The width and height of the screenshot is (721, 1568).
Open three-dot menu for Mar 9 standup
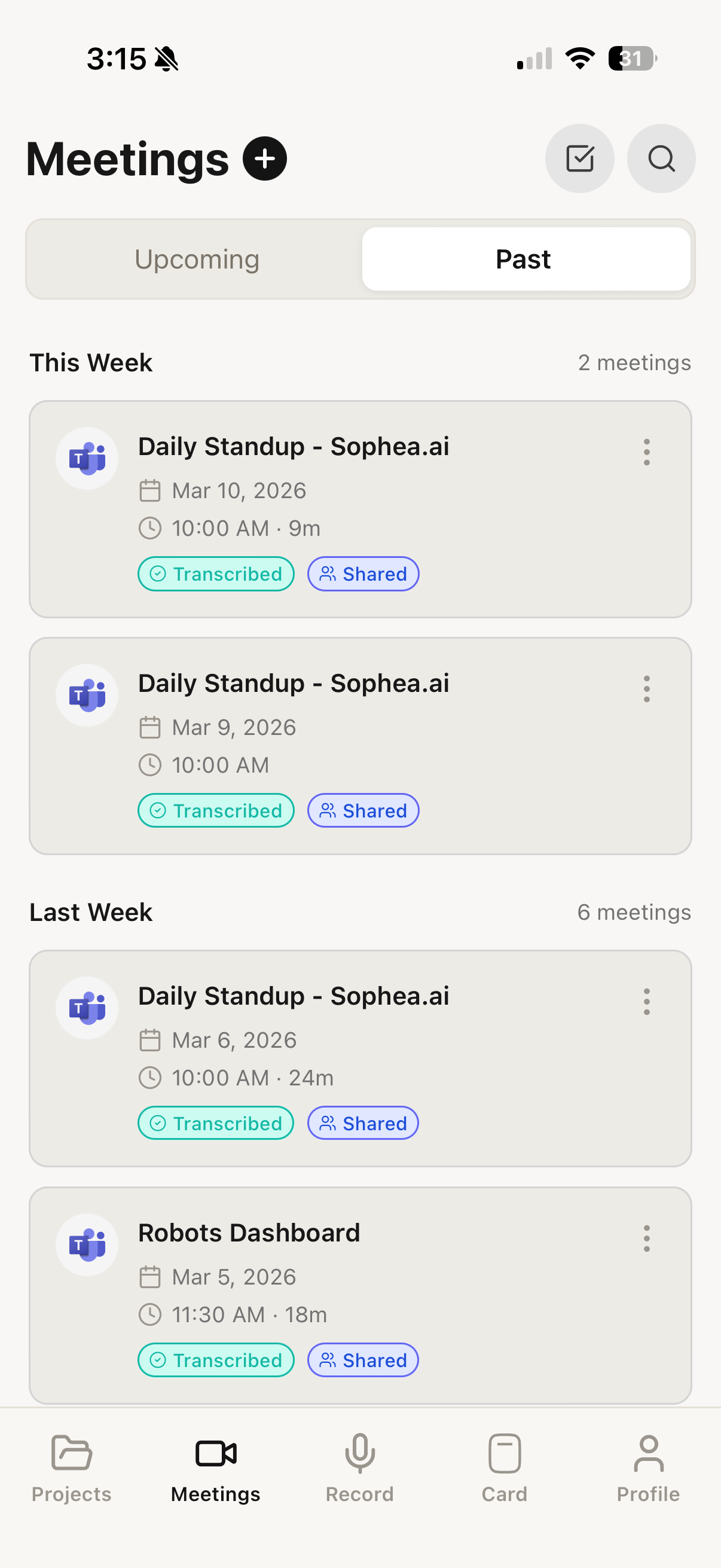[x=646, y=689]
